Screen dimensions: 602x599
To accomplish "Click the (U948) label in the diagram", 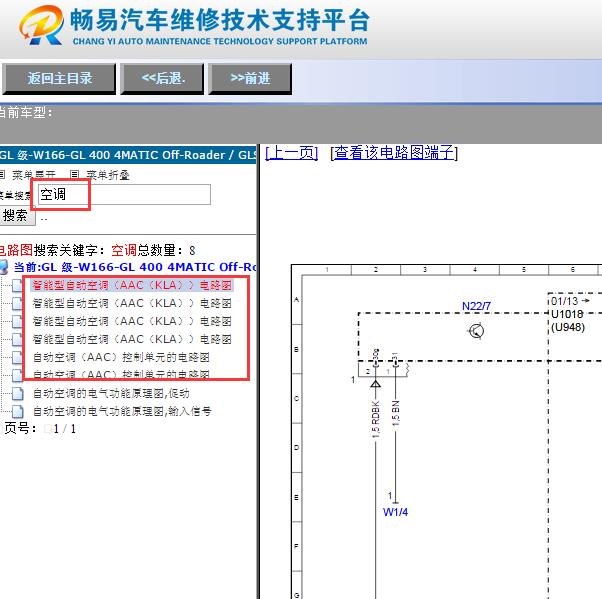I will 568,328.
